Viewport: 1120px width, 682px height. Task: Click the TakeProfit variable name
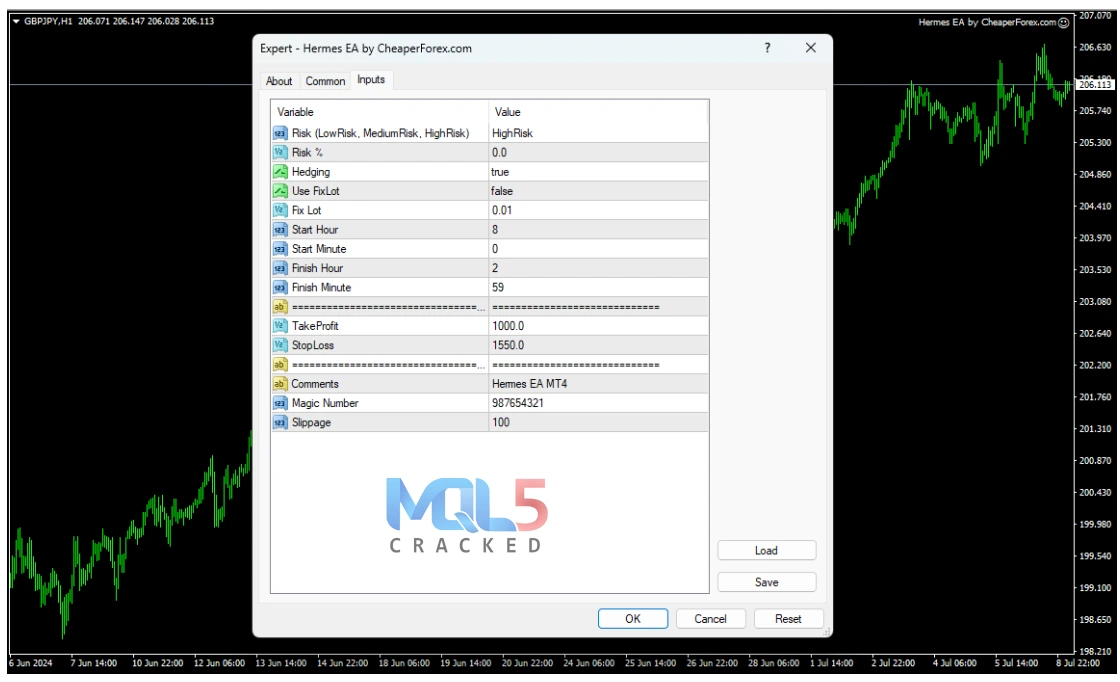click(x=315, y=326)
